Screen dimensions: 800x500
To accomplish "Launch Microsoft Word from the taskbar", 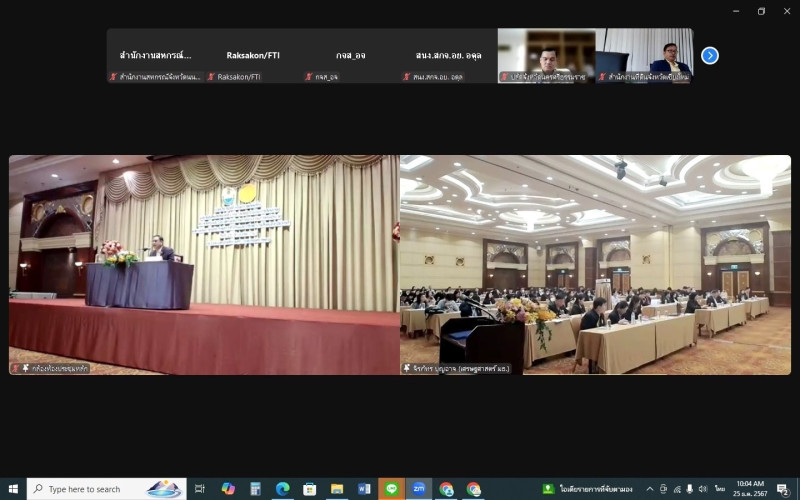I will [364, 489].
